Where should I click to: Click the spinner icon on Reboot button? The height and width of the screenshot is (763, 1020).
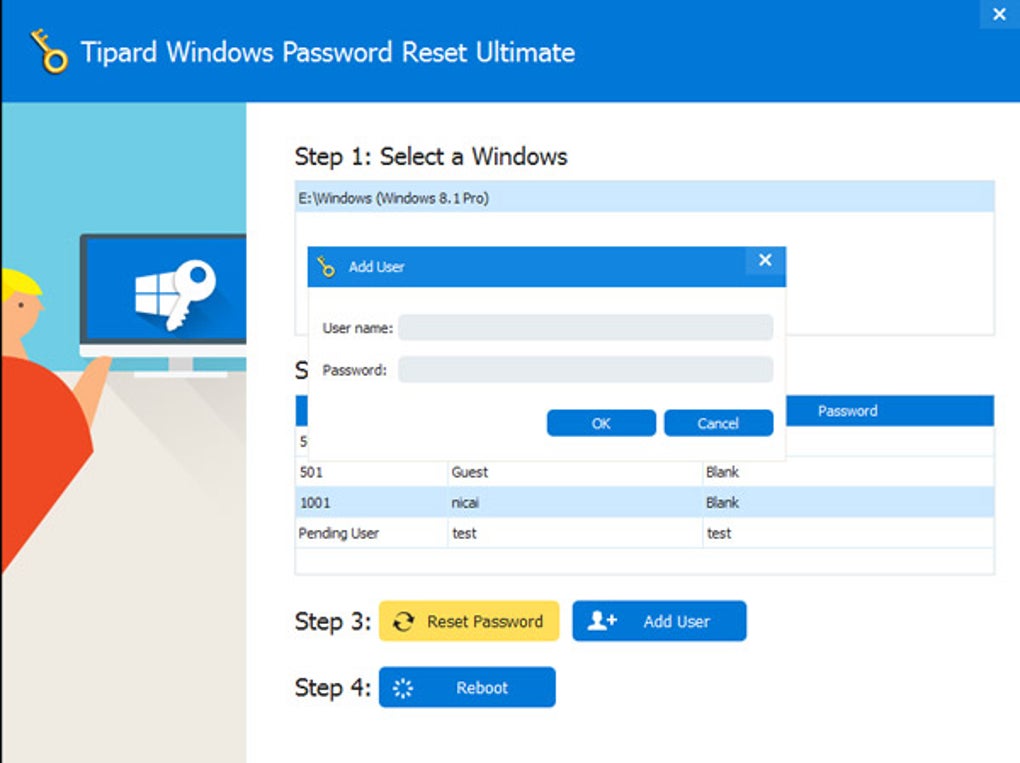[x=403, y=688]
